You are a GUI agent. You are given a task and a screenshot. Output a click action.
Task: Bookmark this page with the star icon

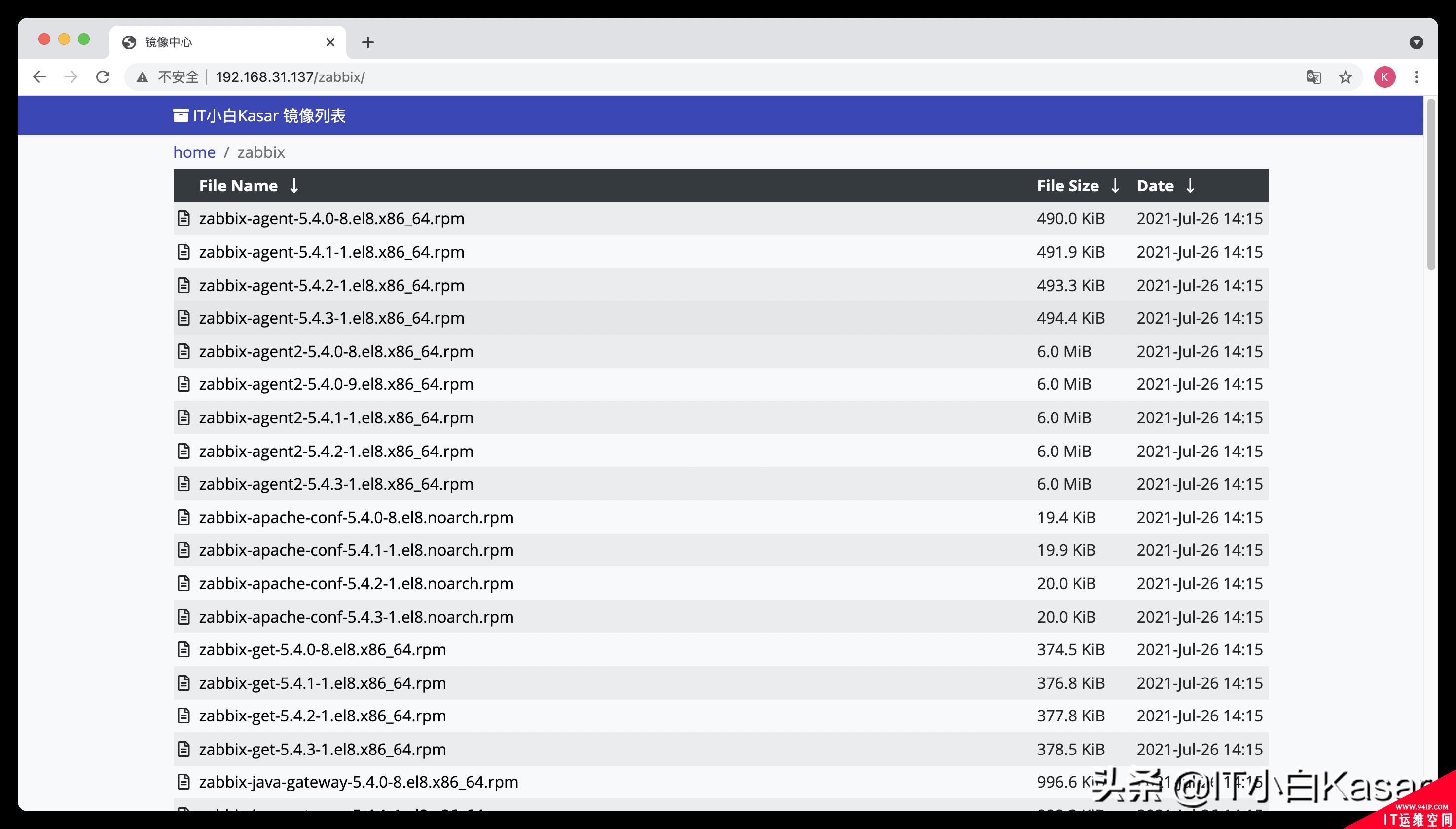(x=1345, y=77)
